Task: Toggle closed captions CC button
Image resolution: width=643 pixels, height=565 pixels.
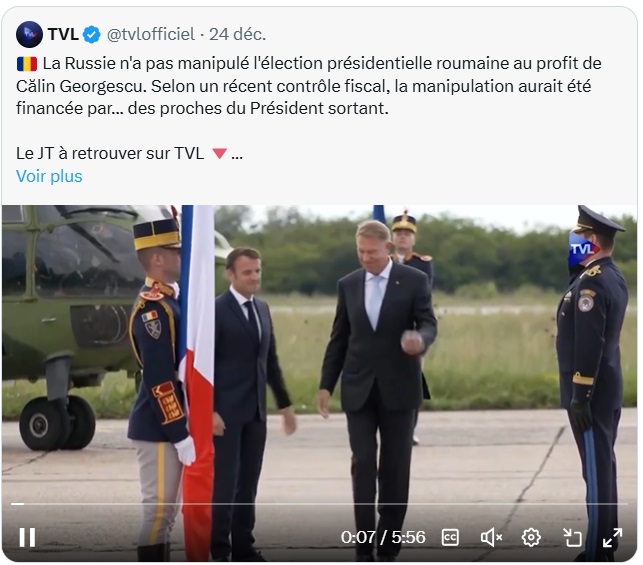Action: 450,538
